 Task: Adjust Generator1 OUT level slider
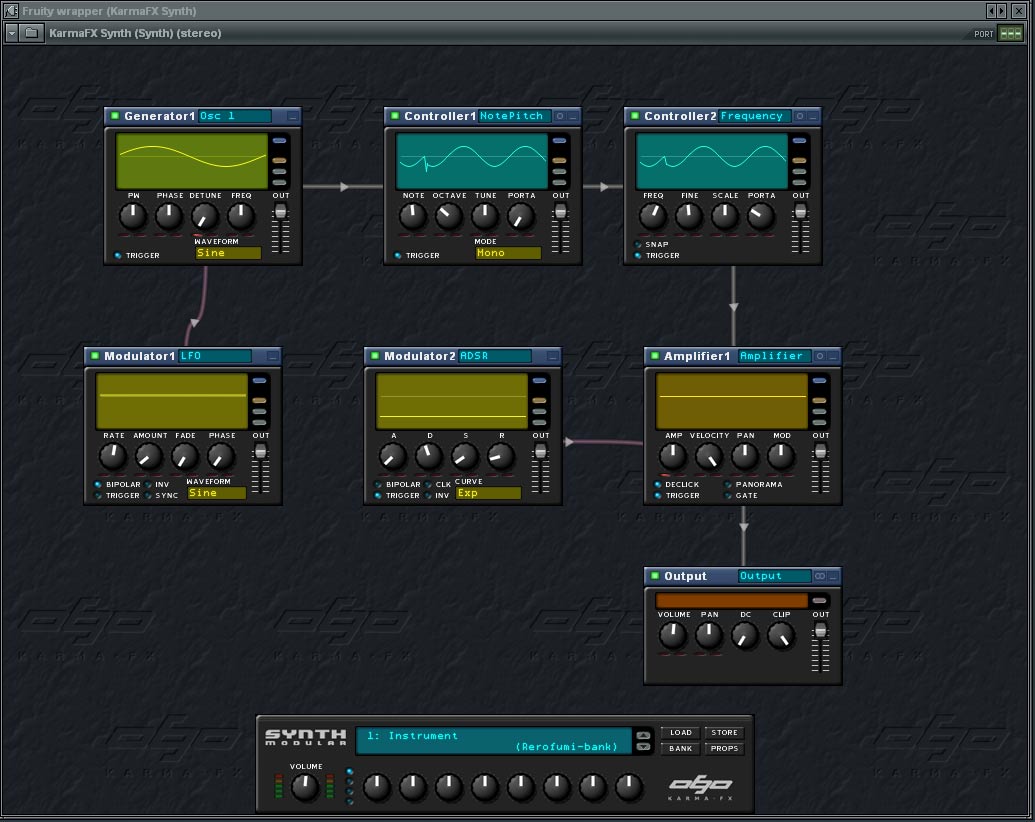[281, 228]
